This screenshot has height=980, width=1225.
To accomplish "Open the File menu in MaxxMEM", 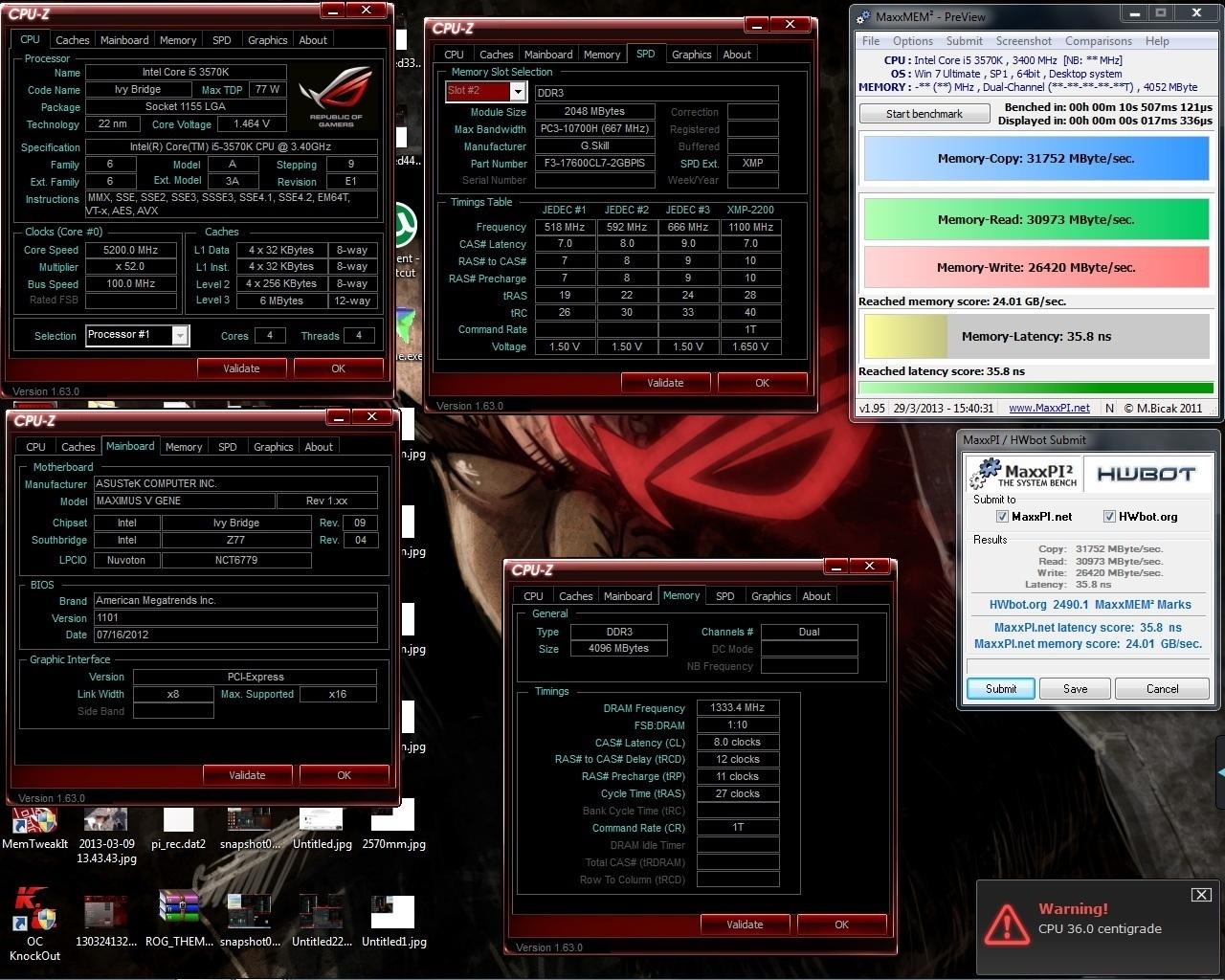I will (871, 41).
